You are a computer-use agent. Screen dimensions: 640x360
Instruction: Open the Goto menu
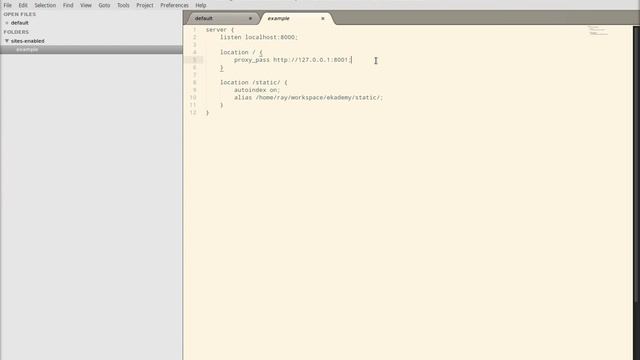coord(104,5)
